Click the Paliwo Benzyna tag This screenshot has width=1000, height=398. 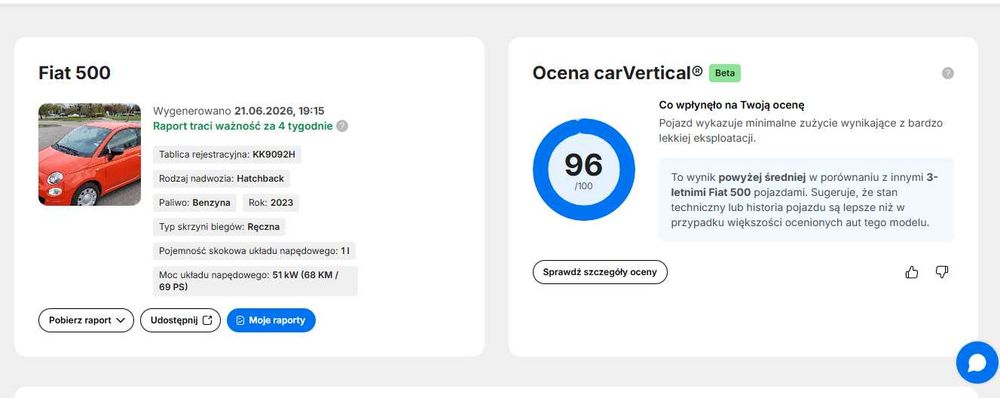pyautogui.click(x=195, y=203)
